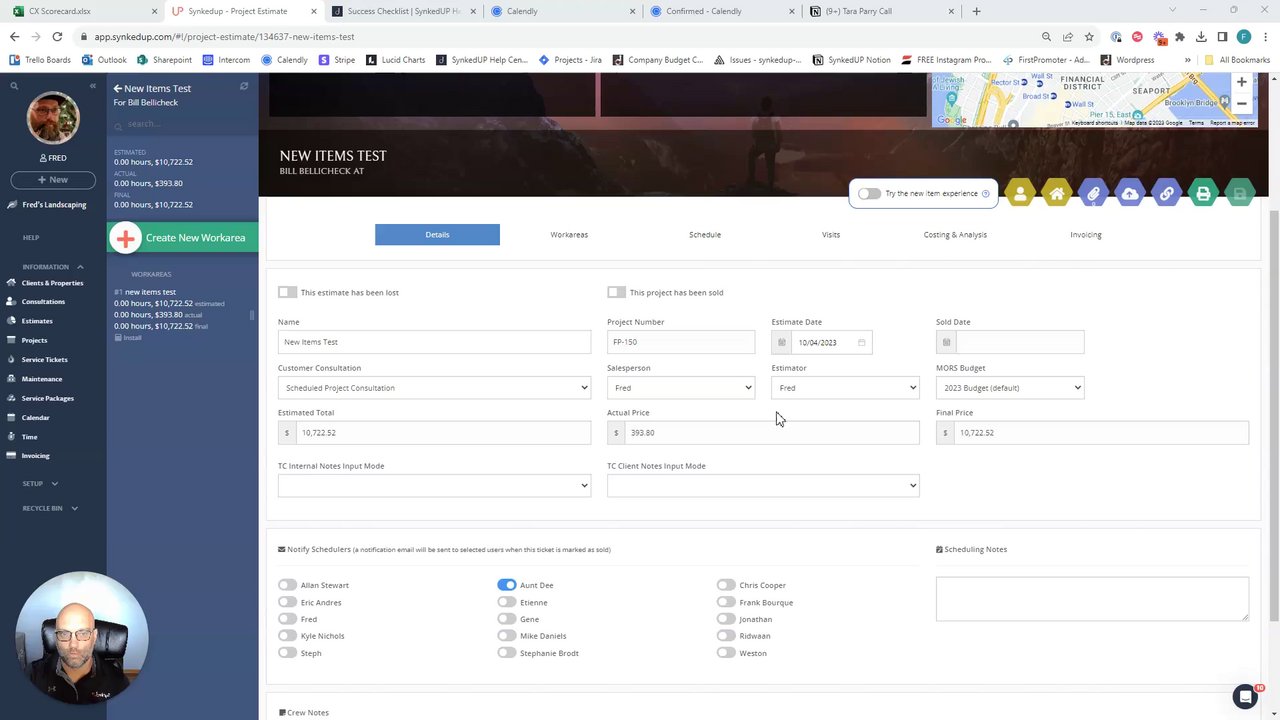Open the MORS Budget dropdown
The height and width of the screenshot is (720, 1280).
(x=1010, y=388)
